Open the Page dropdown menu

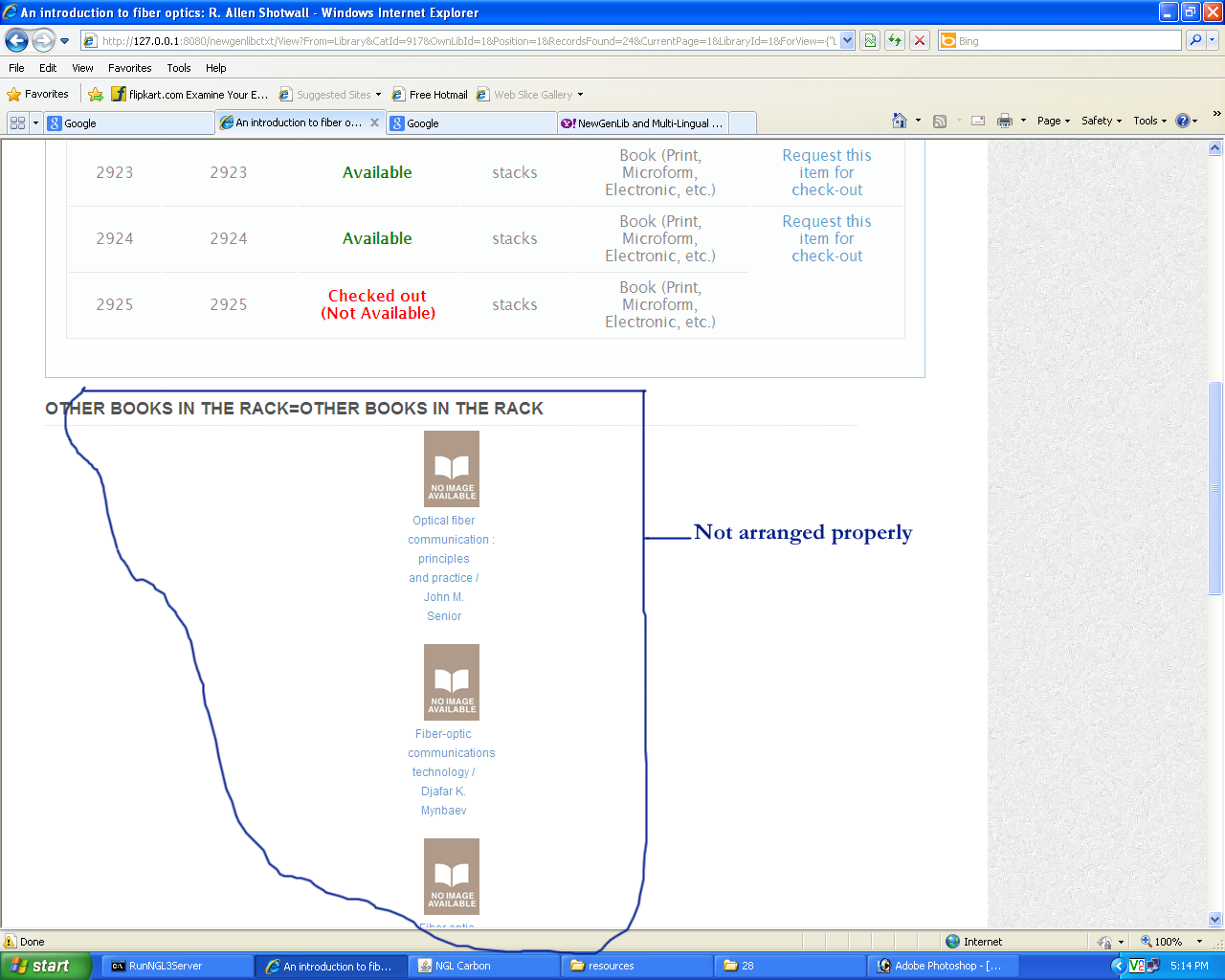(x=1053, y=121)
